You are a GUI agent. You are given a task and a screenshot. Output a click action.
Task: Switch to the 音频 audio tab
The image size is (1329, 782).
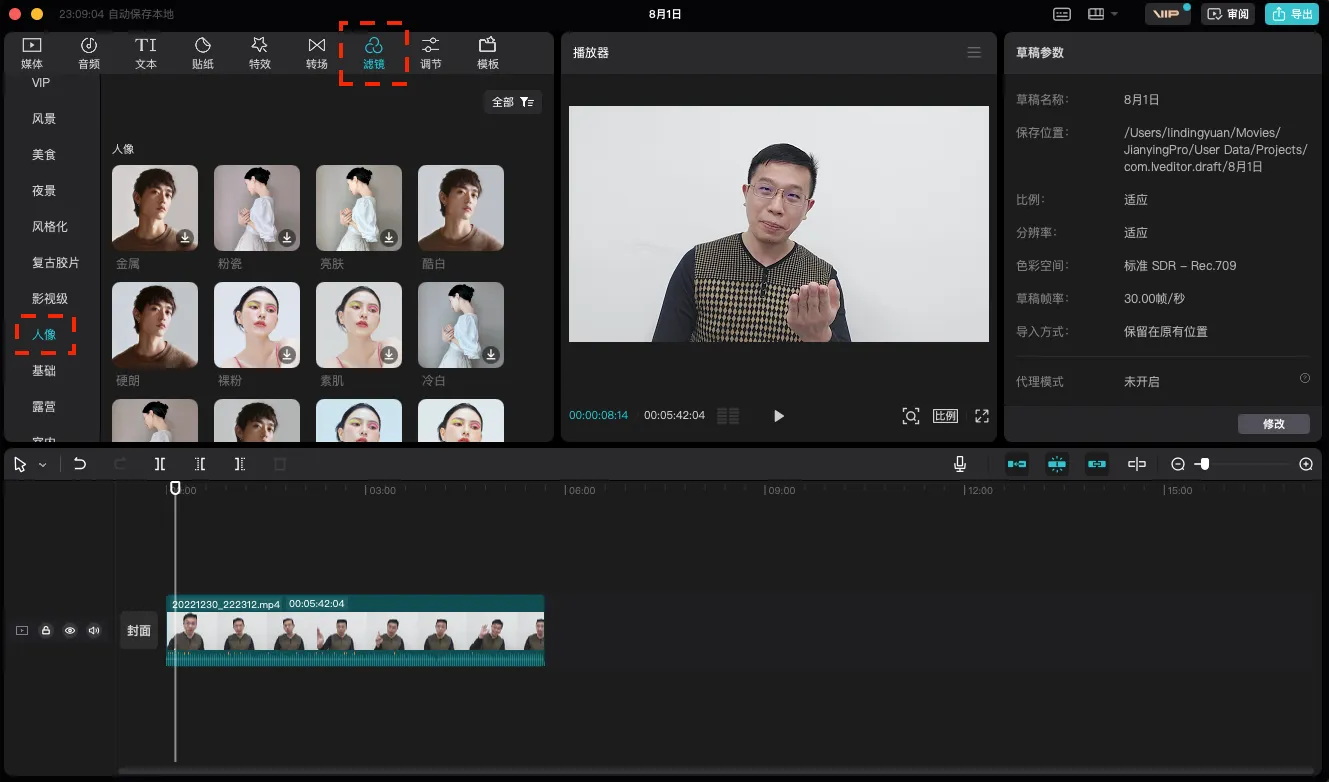click(89, 53)
